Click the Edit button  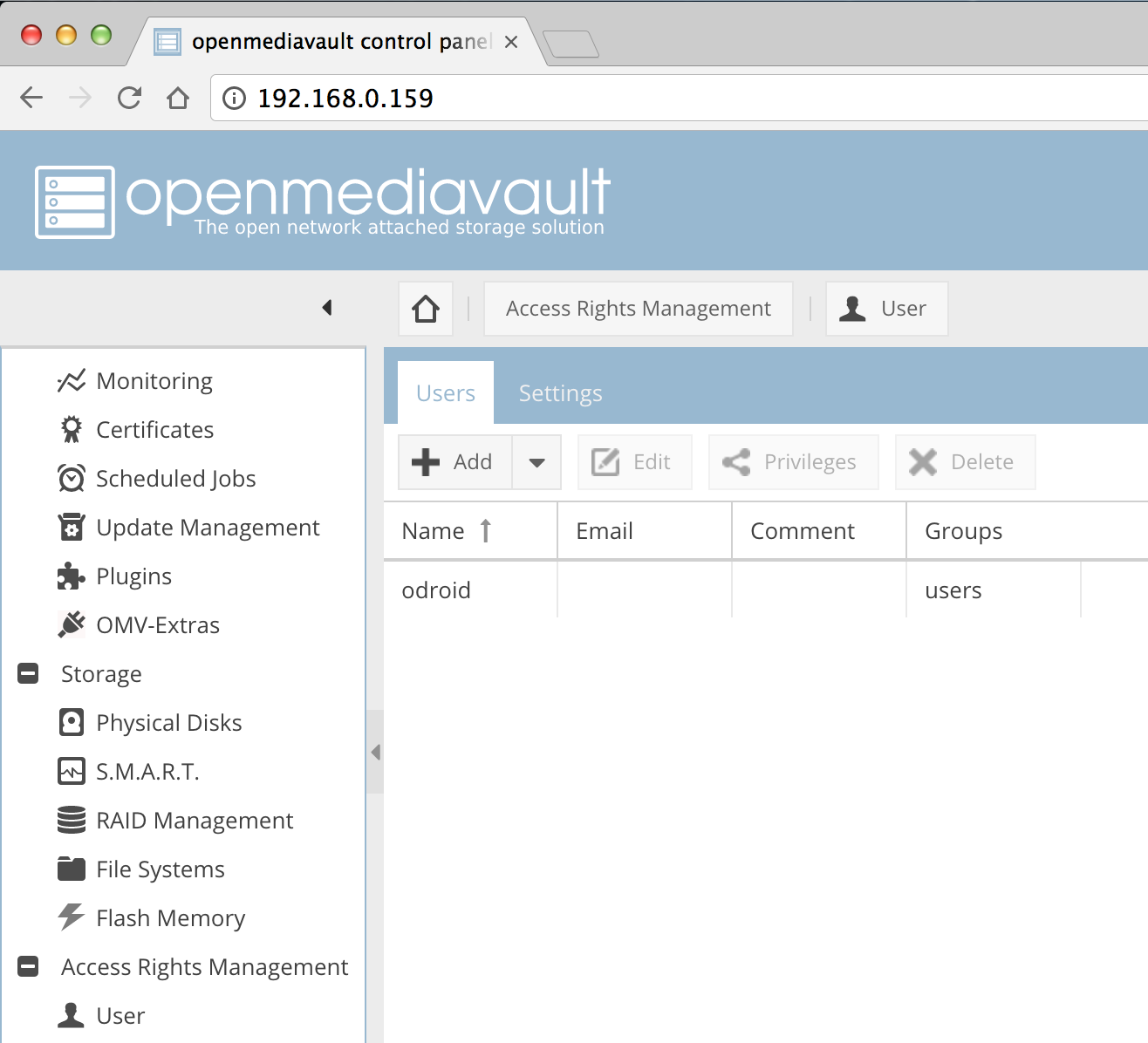tap(635, 462)
